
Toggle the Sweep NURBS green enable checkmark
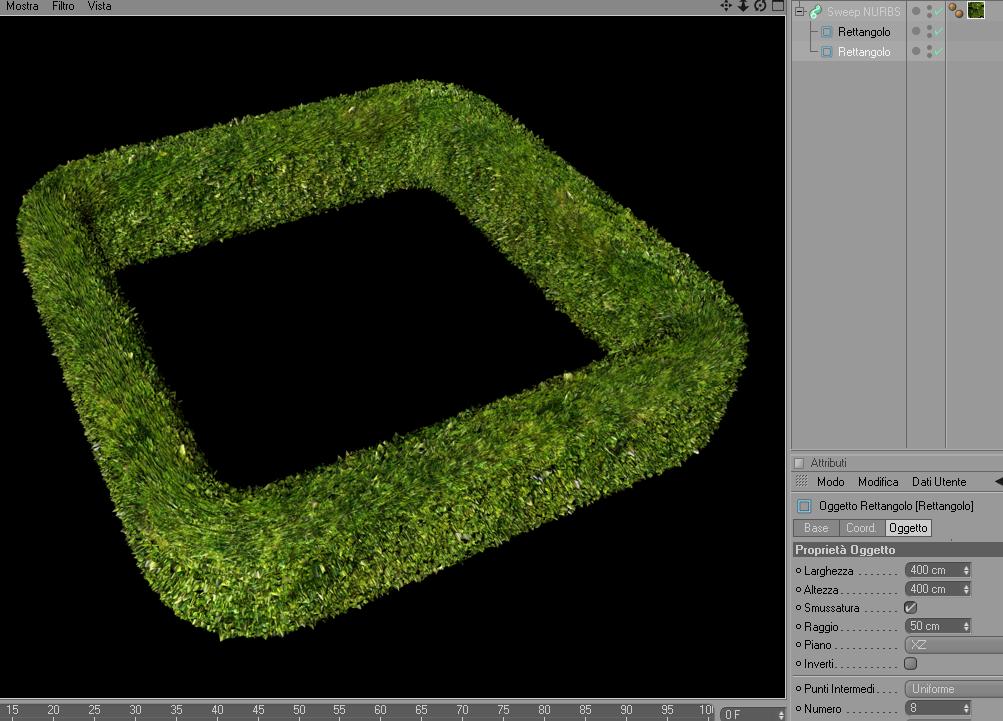click(938, 12)
